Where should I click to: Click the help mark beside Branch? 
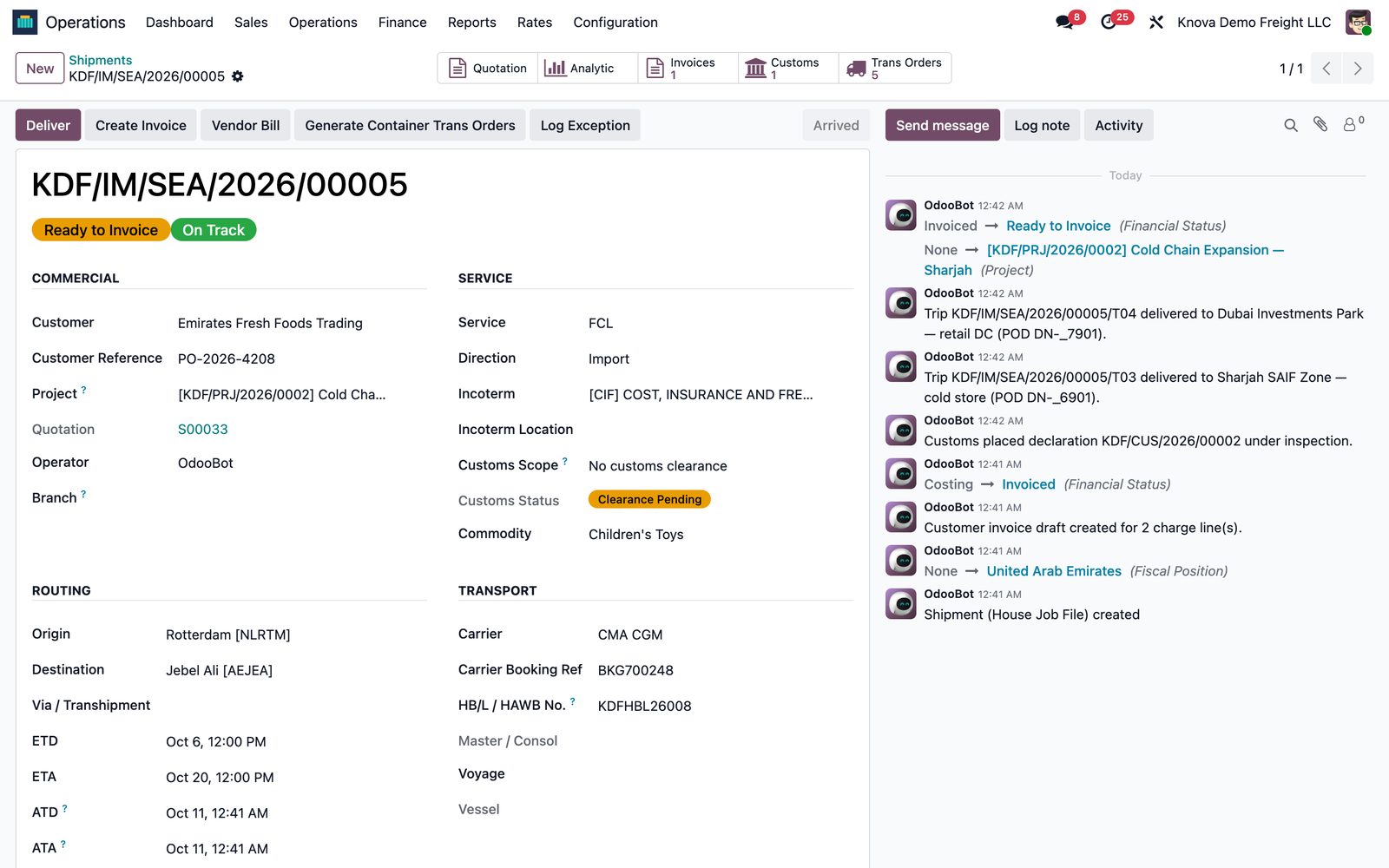[83, 495]
